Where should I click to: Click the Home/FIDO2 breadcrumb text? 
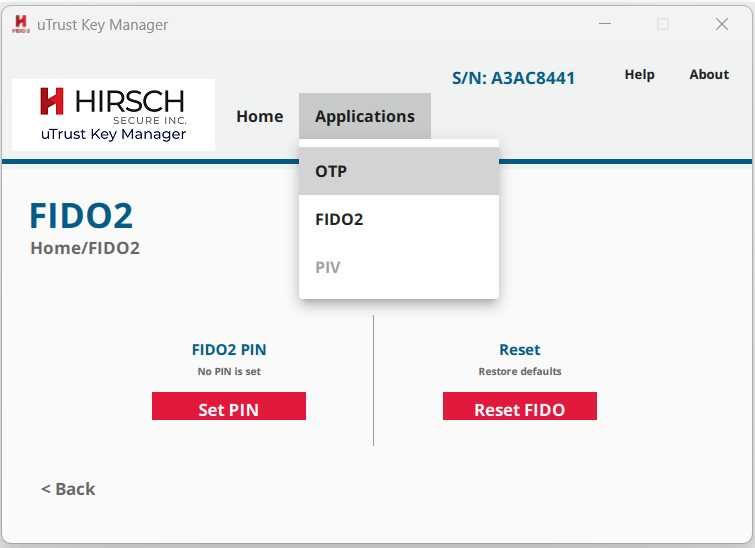point(85,248)
